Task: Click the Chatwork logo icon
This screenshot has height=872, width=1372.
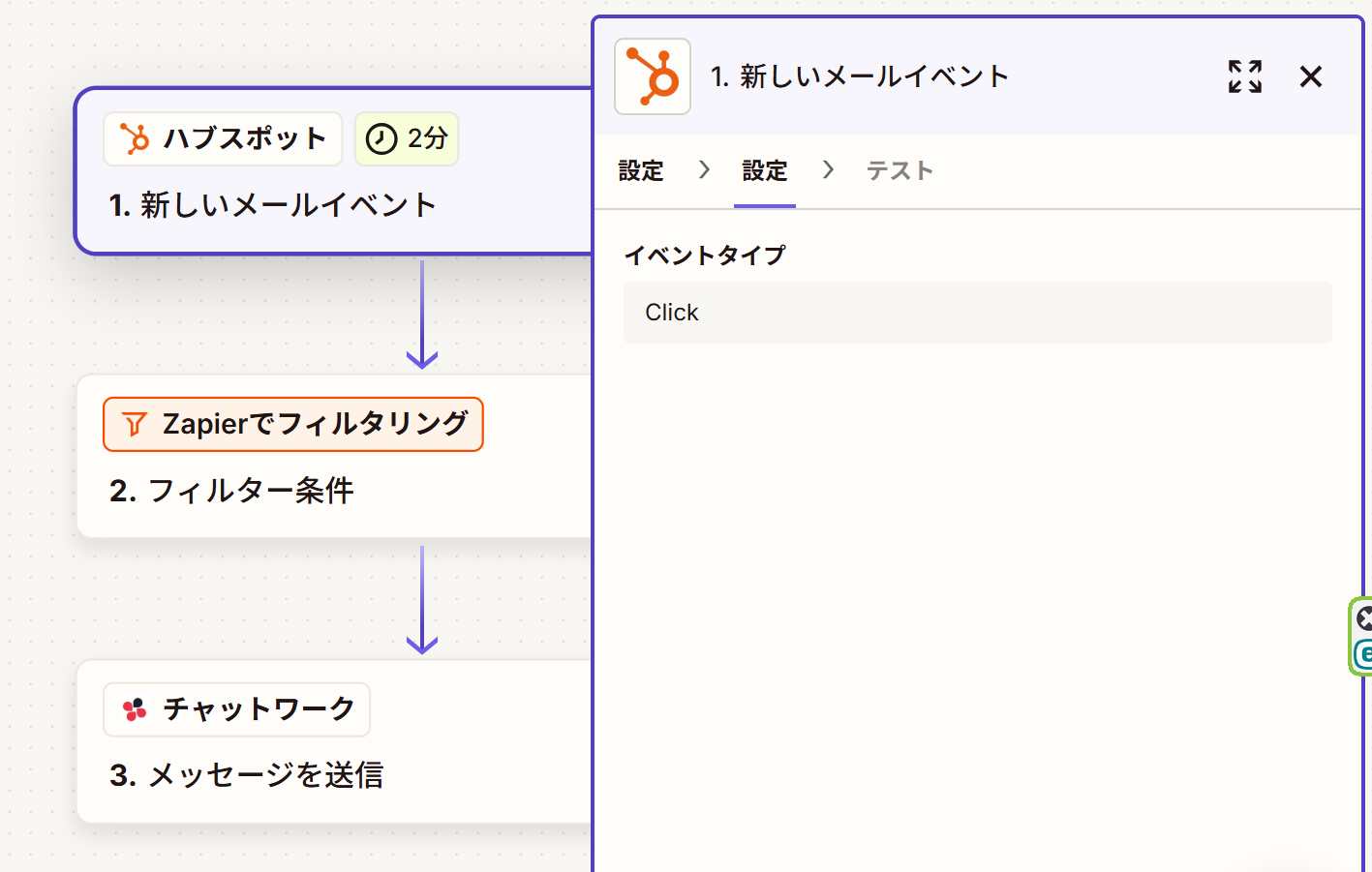Action: (x=135, y=709)
